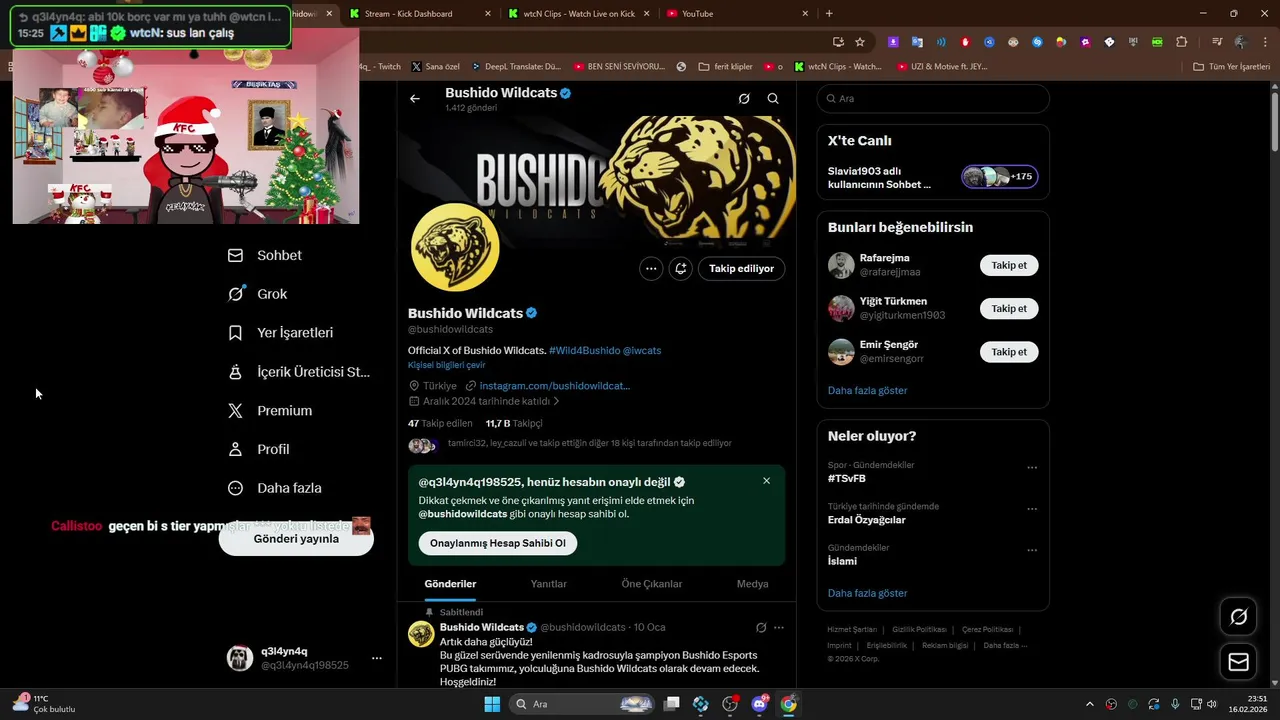Switch to the Medya tab

tap(753, 584)
